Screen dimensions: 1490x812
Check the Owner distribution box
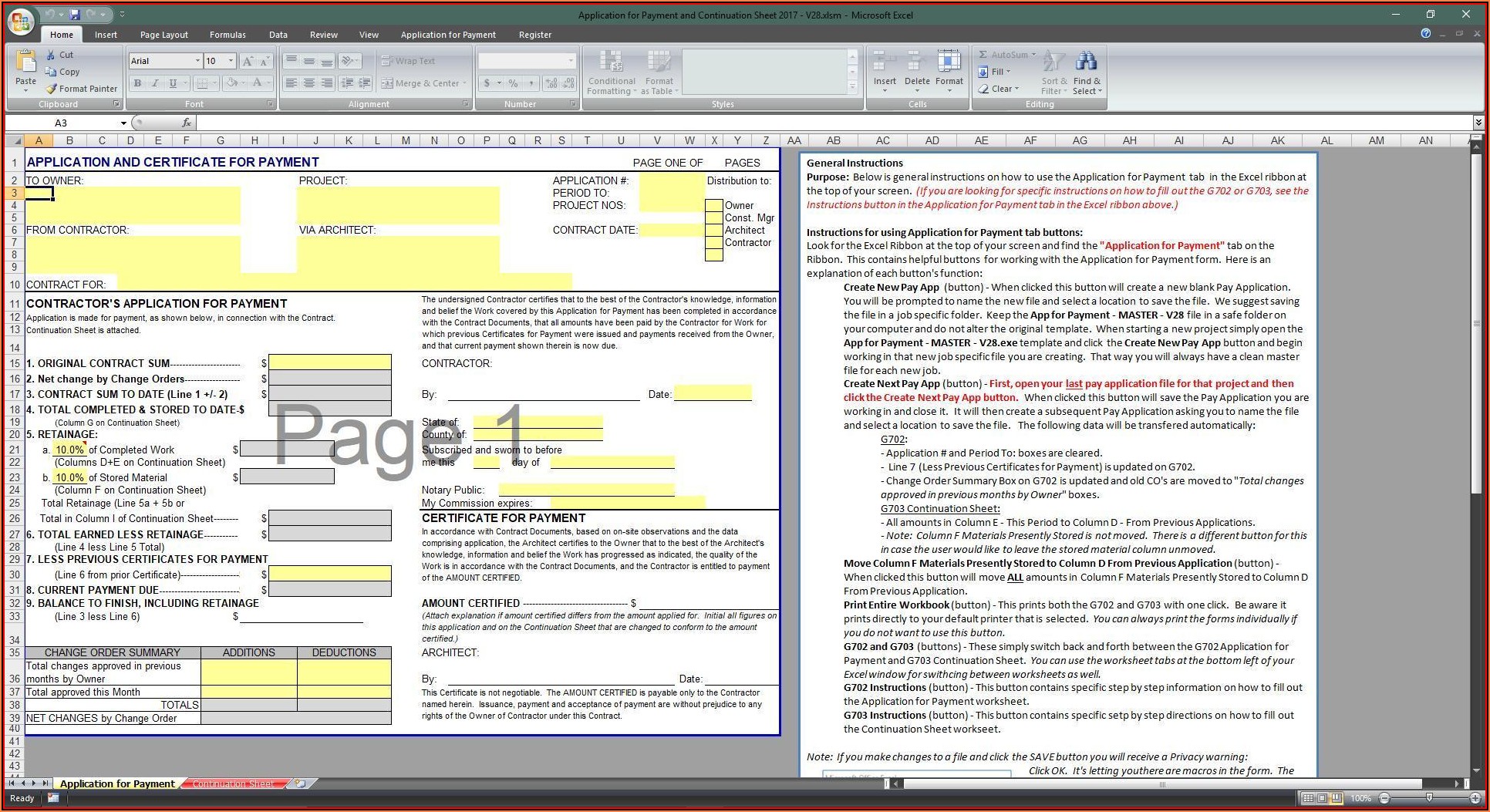pos(713,206)
